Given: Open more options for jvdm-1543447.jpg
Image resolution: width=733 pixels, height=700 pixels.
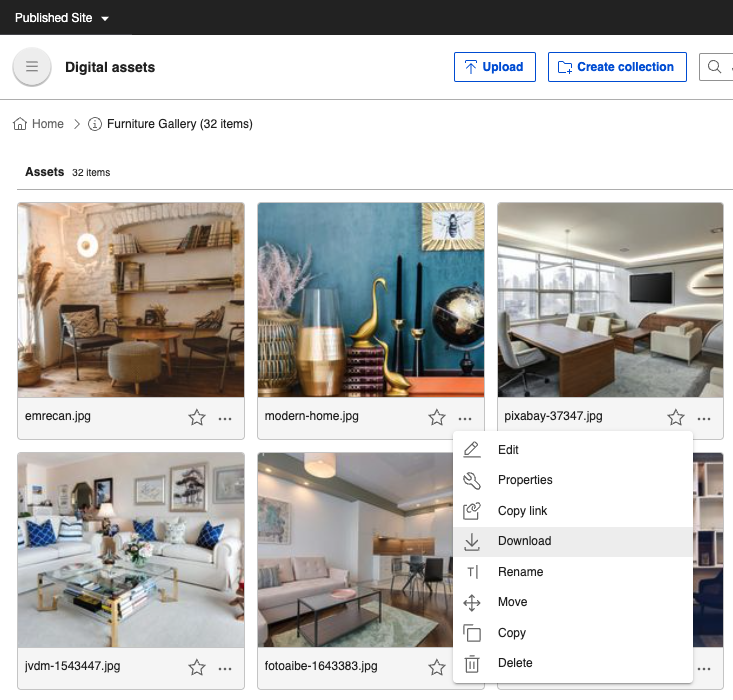Looking at the screenshot, I should pos(225,669).
